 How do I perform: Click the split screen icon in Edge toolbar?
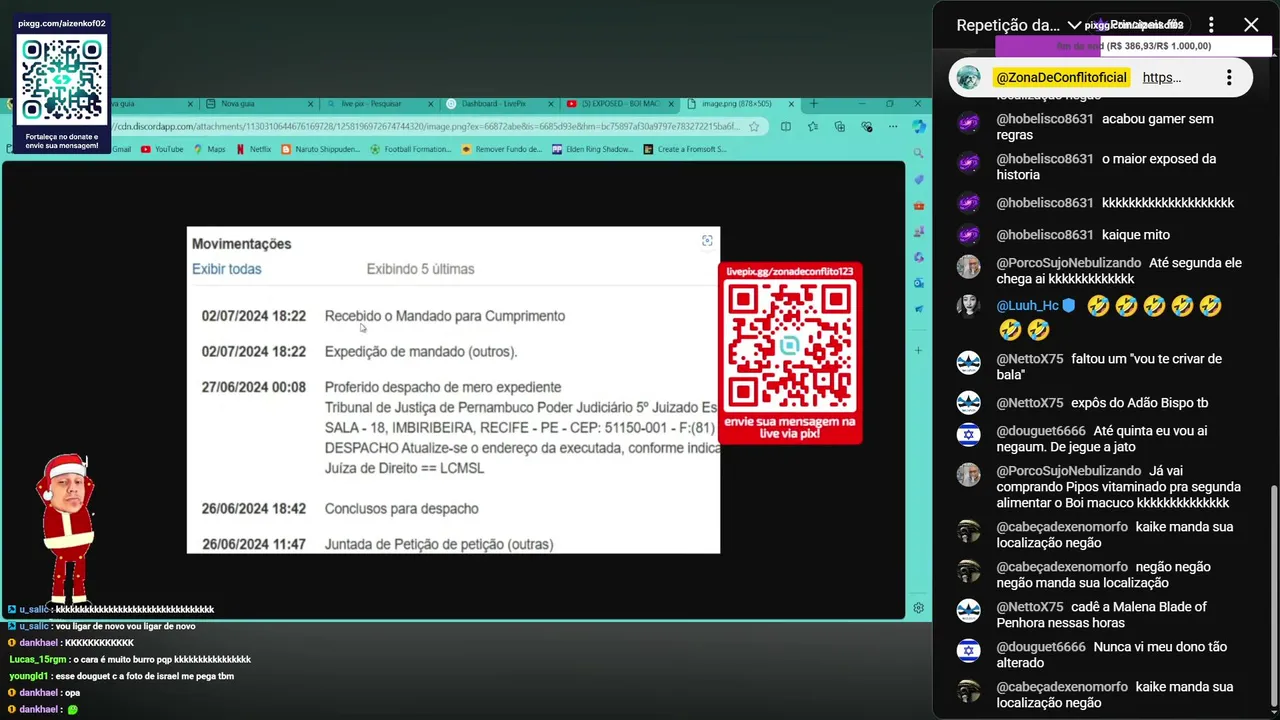[x=786, y=126]
